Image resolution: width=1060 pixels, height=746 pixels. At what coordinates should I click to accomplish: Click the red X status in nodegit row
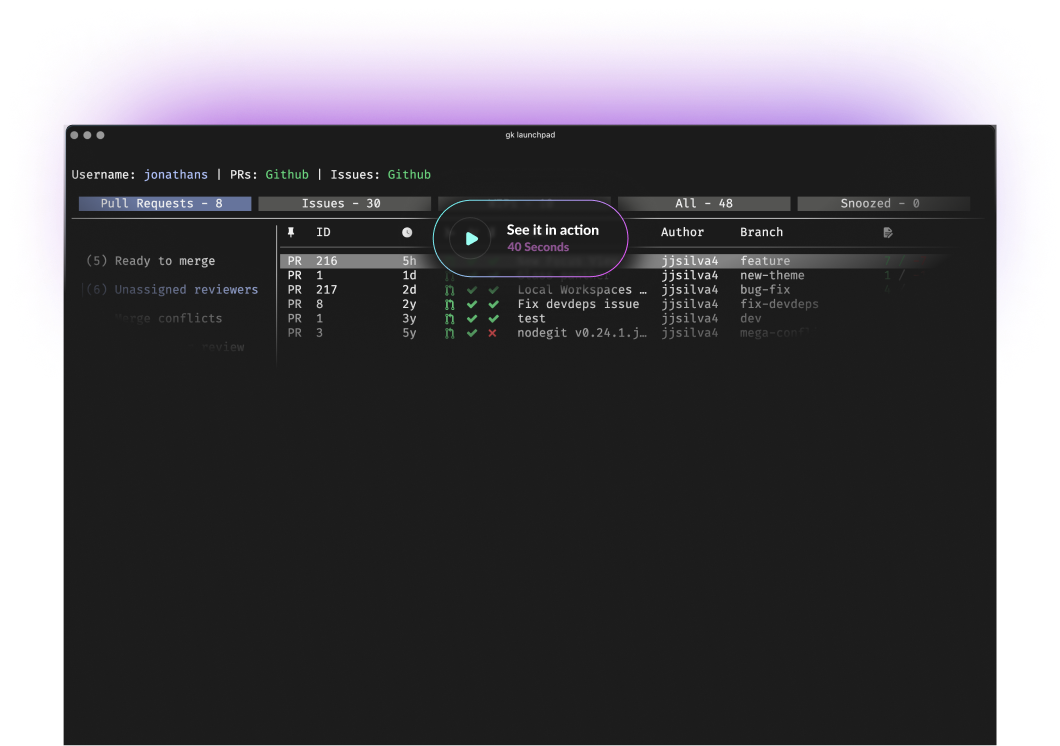click(493, 333)
